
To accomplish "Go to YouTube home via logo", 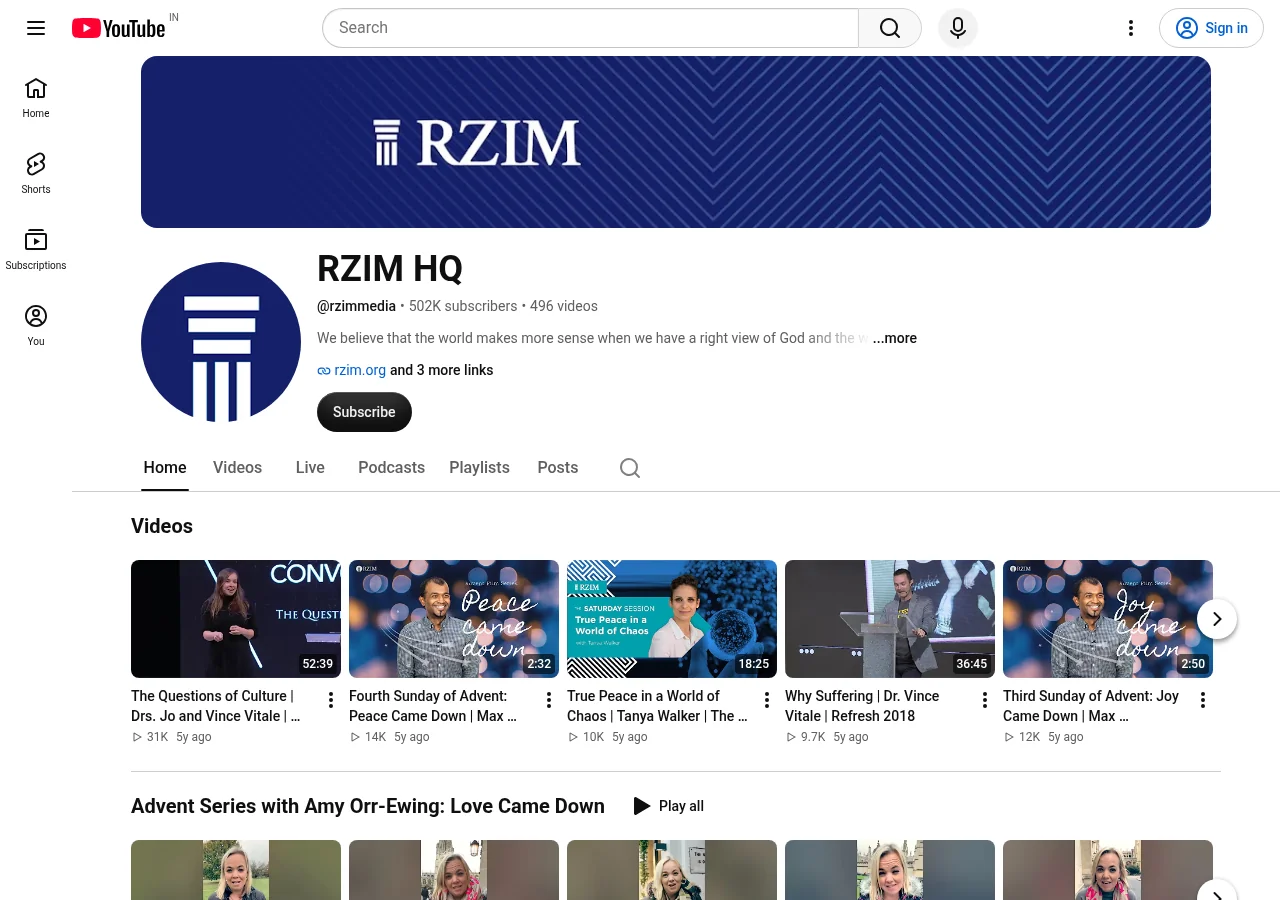I will 118,28.
